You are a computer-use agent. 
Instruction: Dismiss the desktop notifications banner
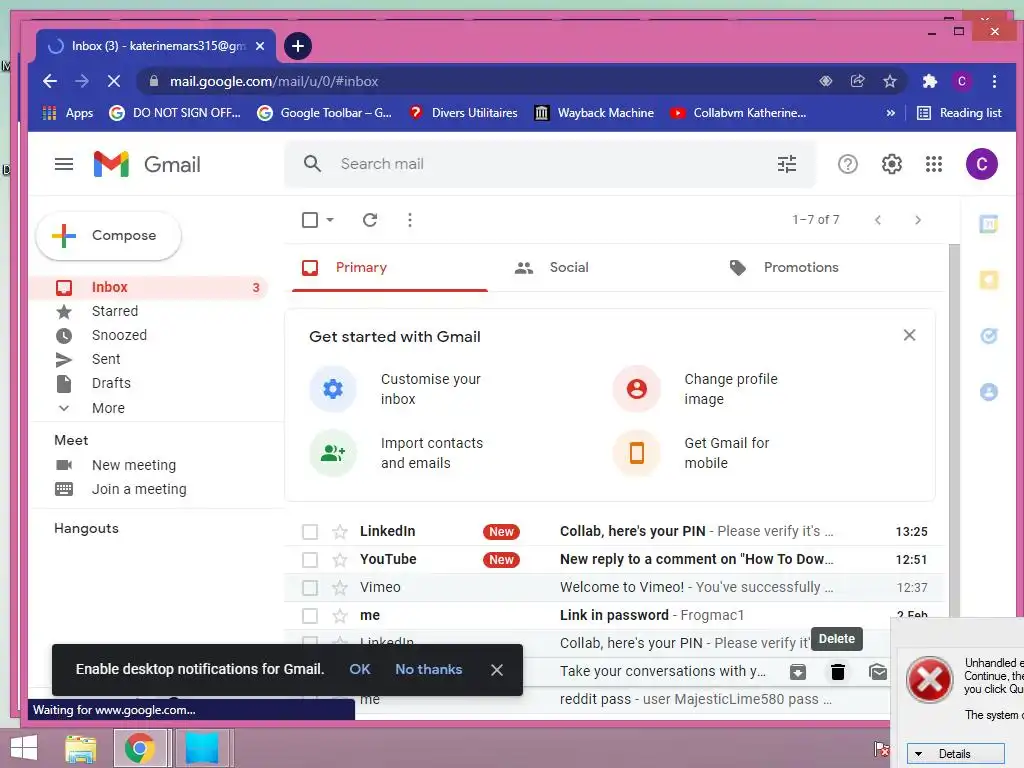pos(497,670)
